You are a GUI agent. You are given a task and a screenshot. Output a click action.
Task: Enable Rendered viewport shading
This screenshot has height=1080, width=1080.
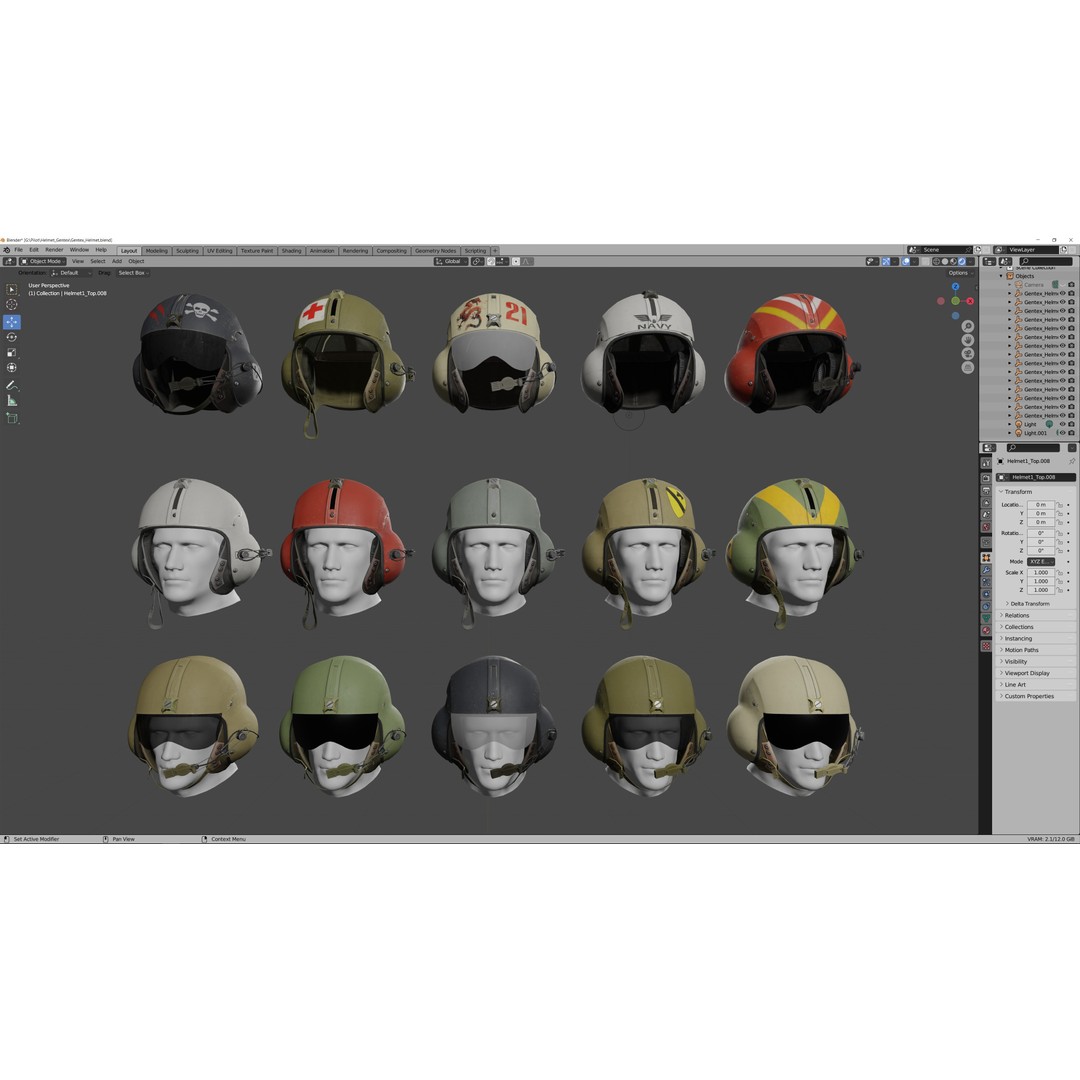click(962, 261)
